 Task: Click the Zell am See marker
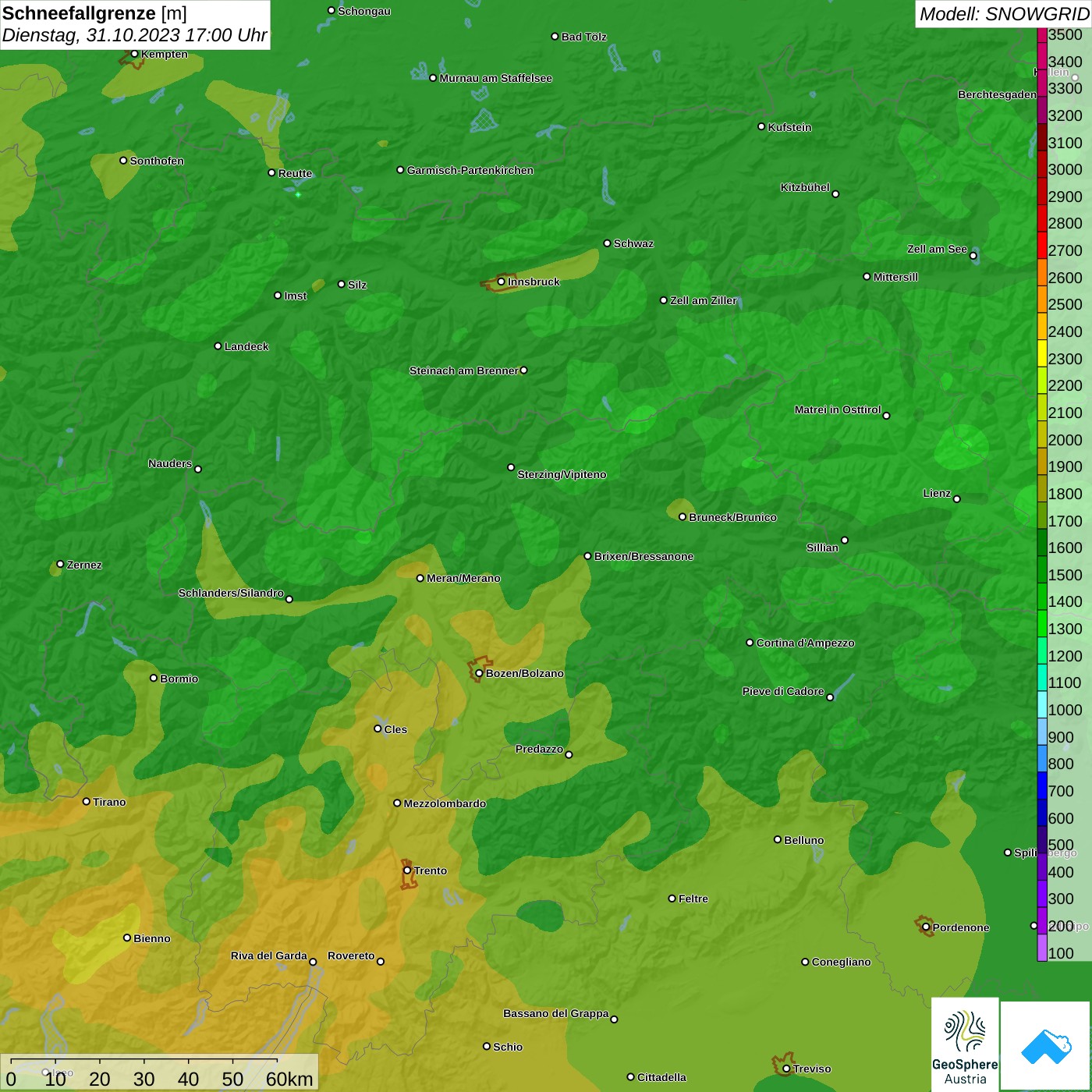coord(973,255)
